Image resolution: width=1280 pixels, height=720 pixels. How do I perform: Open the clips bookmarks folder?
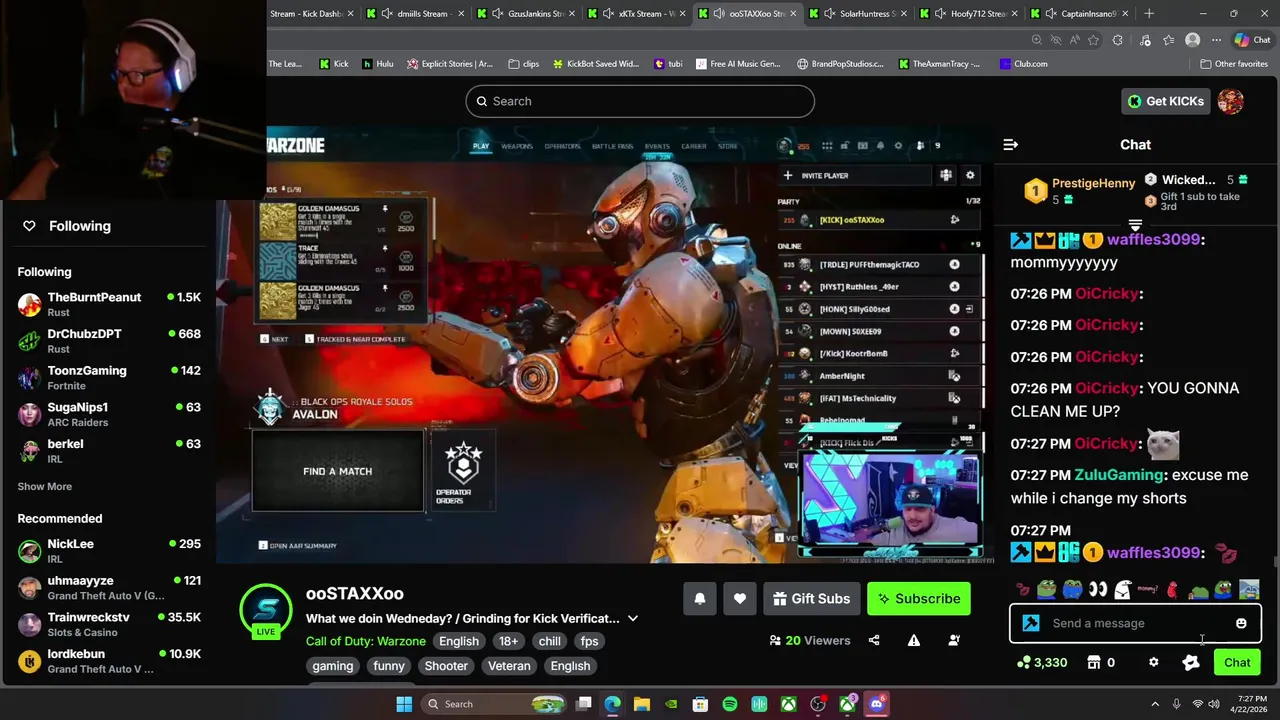[524, 64]
